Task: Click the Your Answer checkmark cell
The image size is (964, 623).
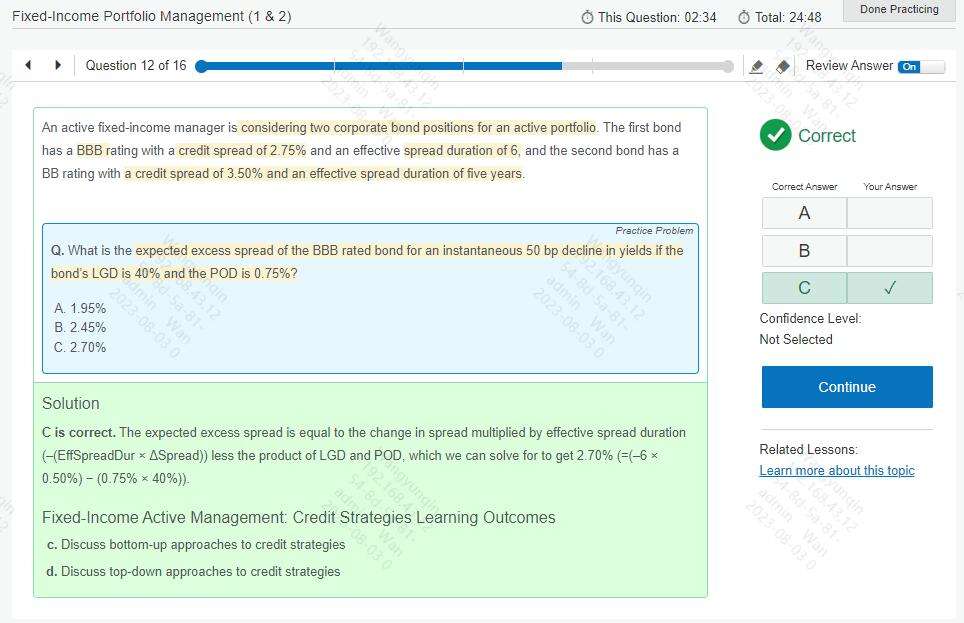Action: [890, 288]
